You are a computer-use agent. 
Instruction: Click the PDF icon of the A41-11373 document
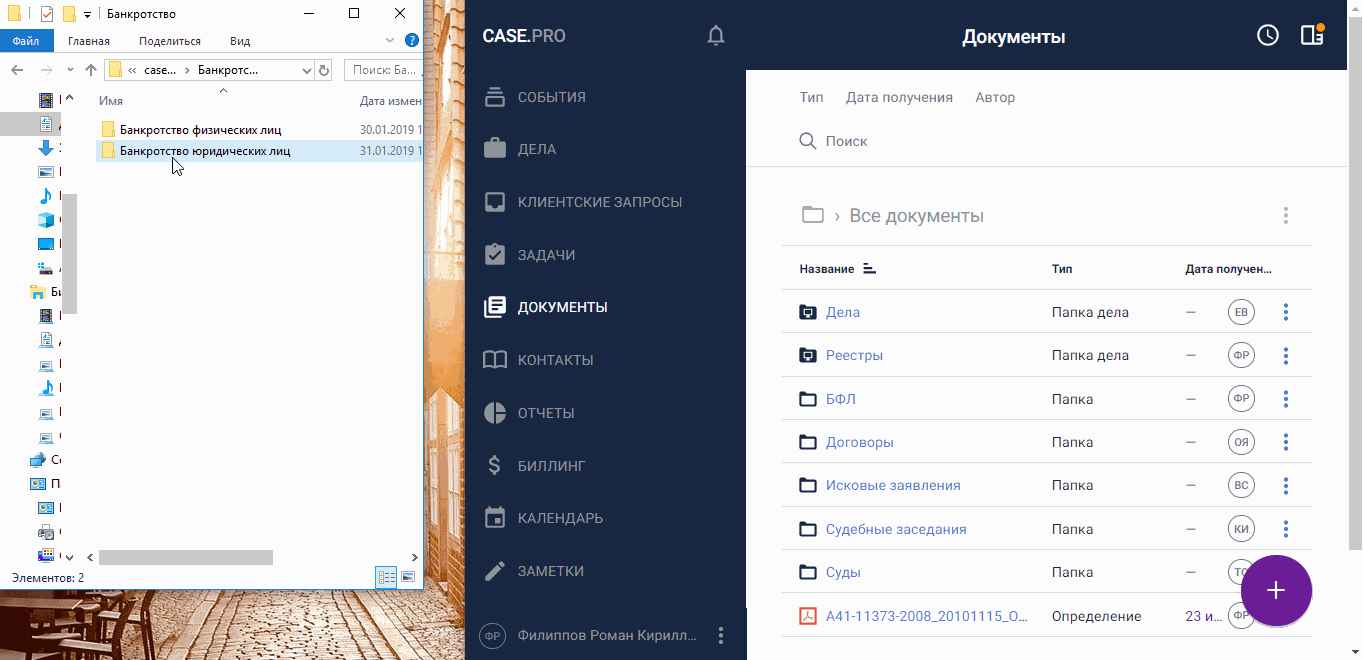808,616
